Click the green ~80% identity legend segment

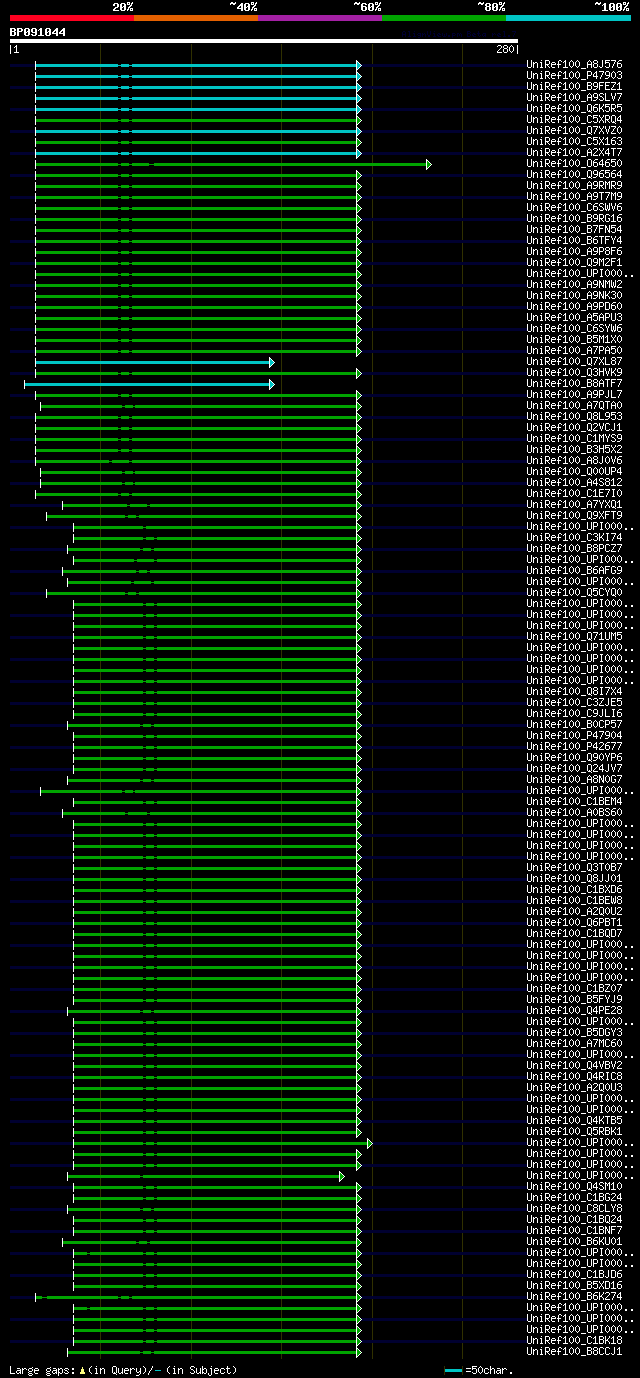(x=444, y=17)
